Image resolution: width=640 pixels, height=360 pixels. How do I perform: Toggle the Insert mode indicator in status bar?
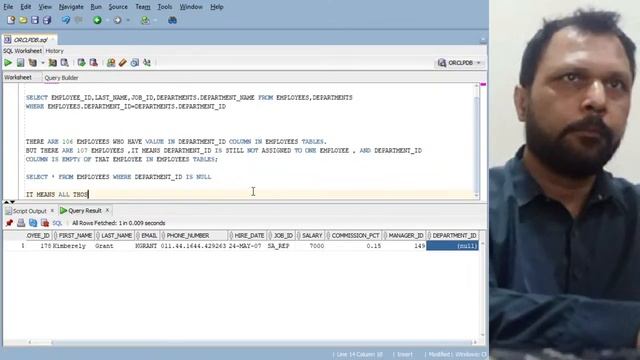(405, 354)
